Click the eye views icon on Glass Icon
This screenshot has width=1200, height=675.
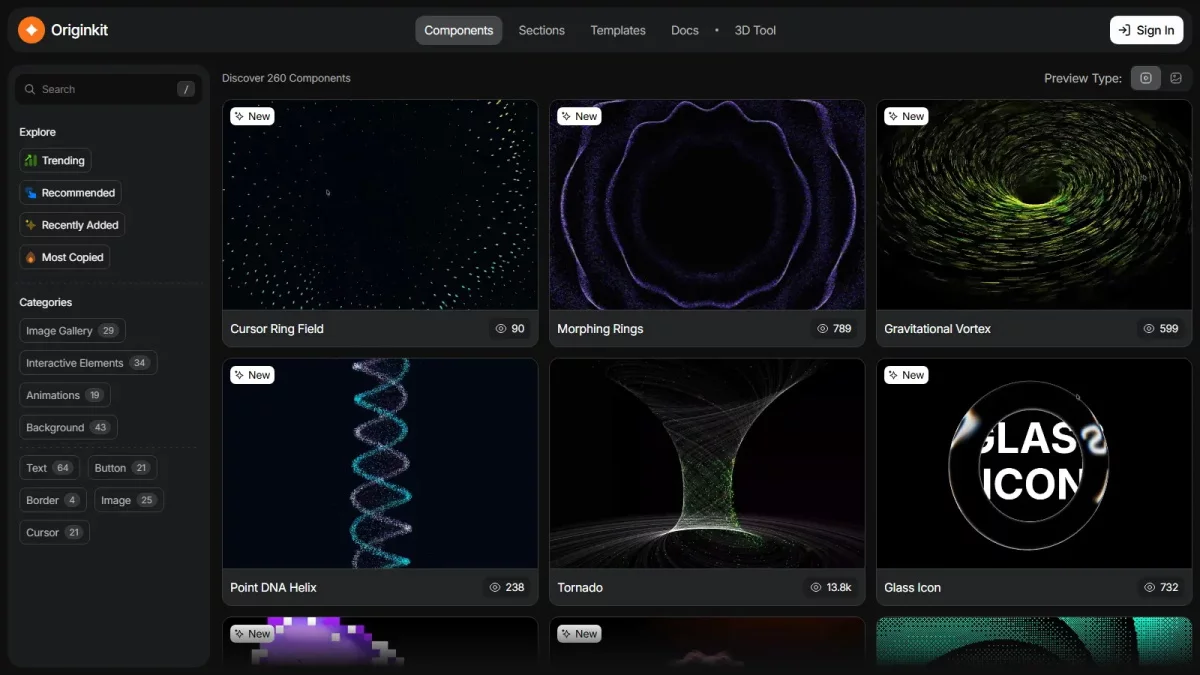click(1150, 587)
